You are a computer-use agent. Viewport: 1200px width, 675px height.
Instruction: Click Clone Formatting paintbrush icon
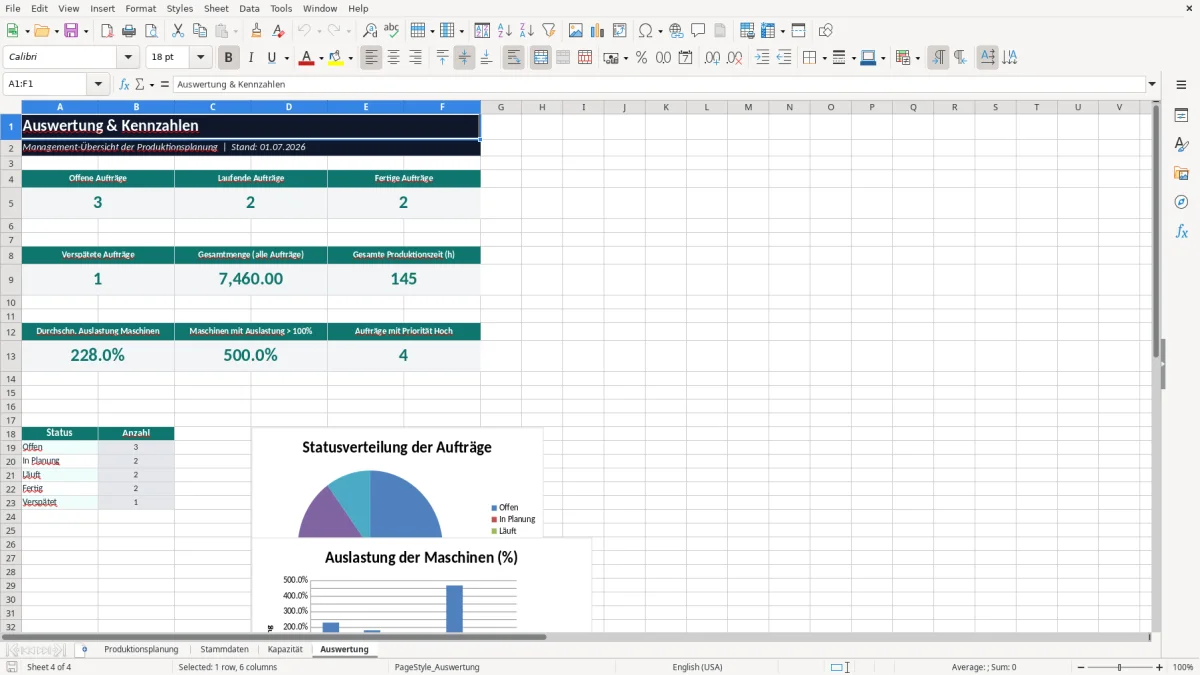(257, 31)
